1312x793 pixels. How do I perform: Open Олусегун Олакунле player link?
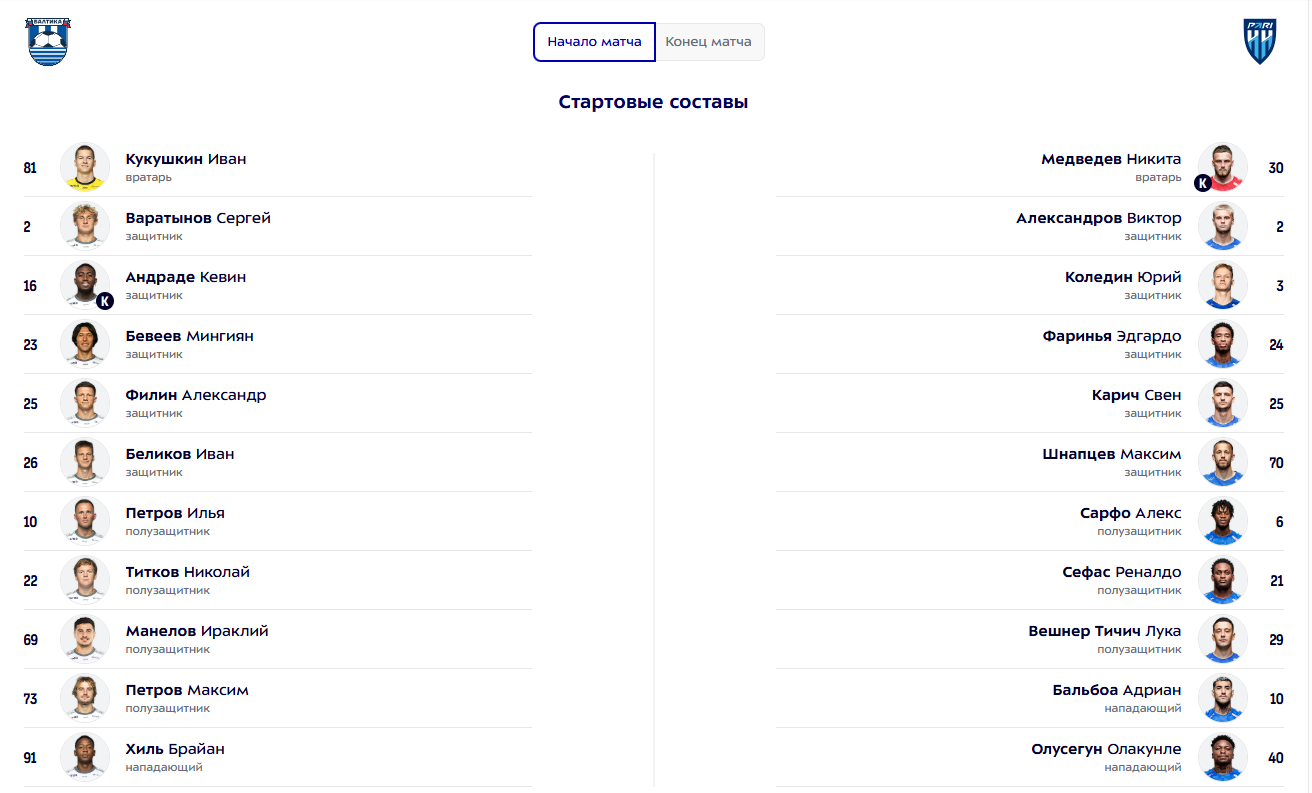tap(1106, 749)
